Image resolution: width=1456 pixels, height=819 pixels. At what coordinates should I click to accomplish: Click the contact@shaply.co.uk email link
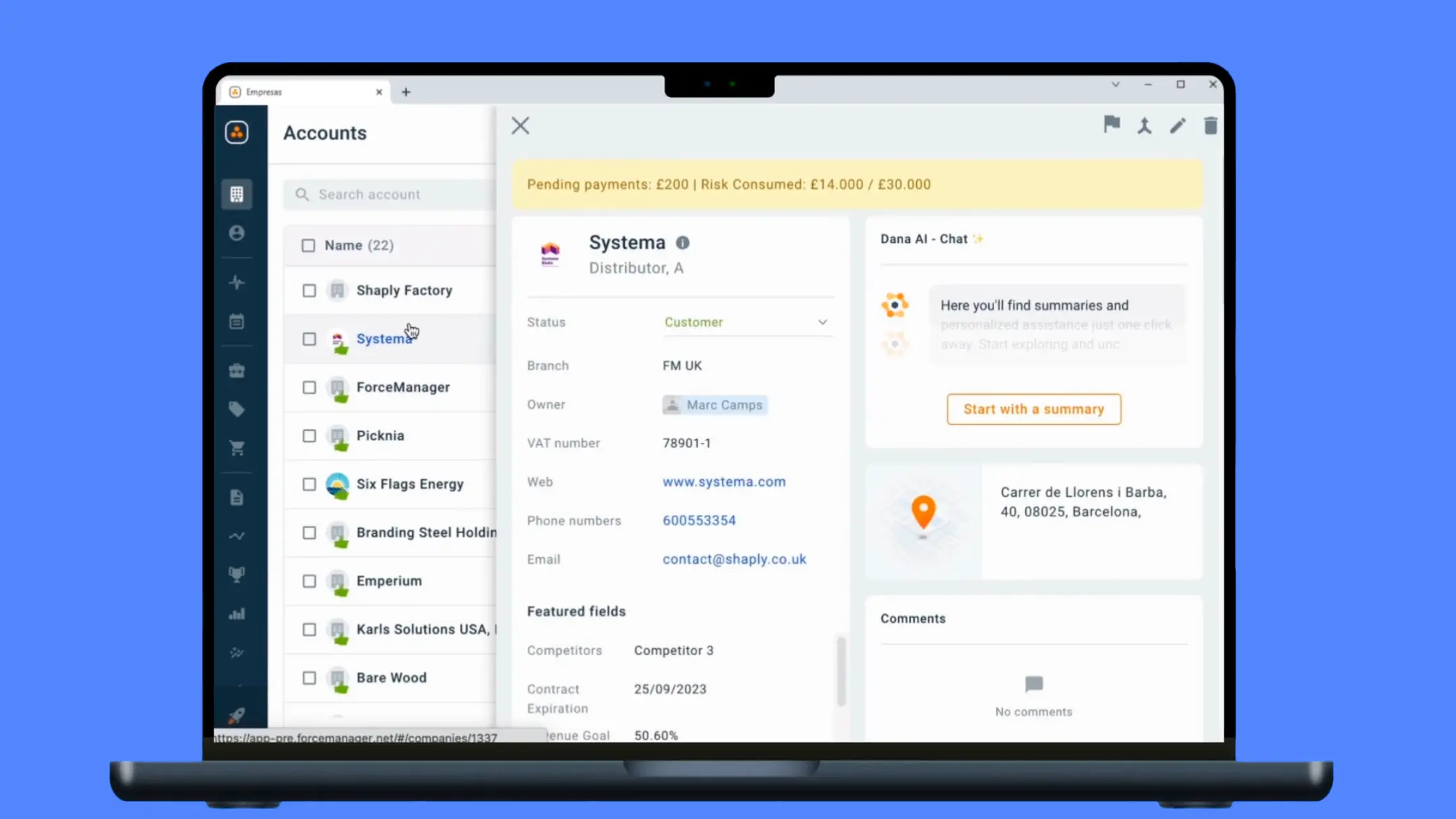734,559
